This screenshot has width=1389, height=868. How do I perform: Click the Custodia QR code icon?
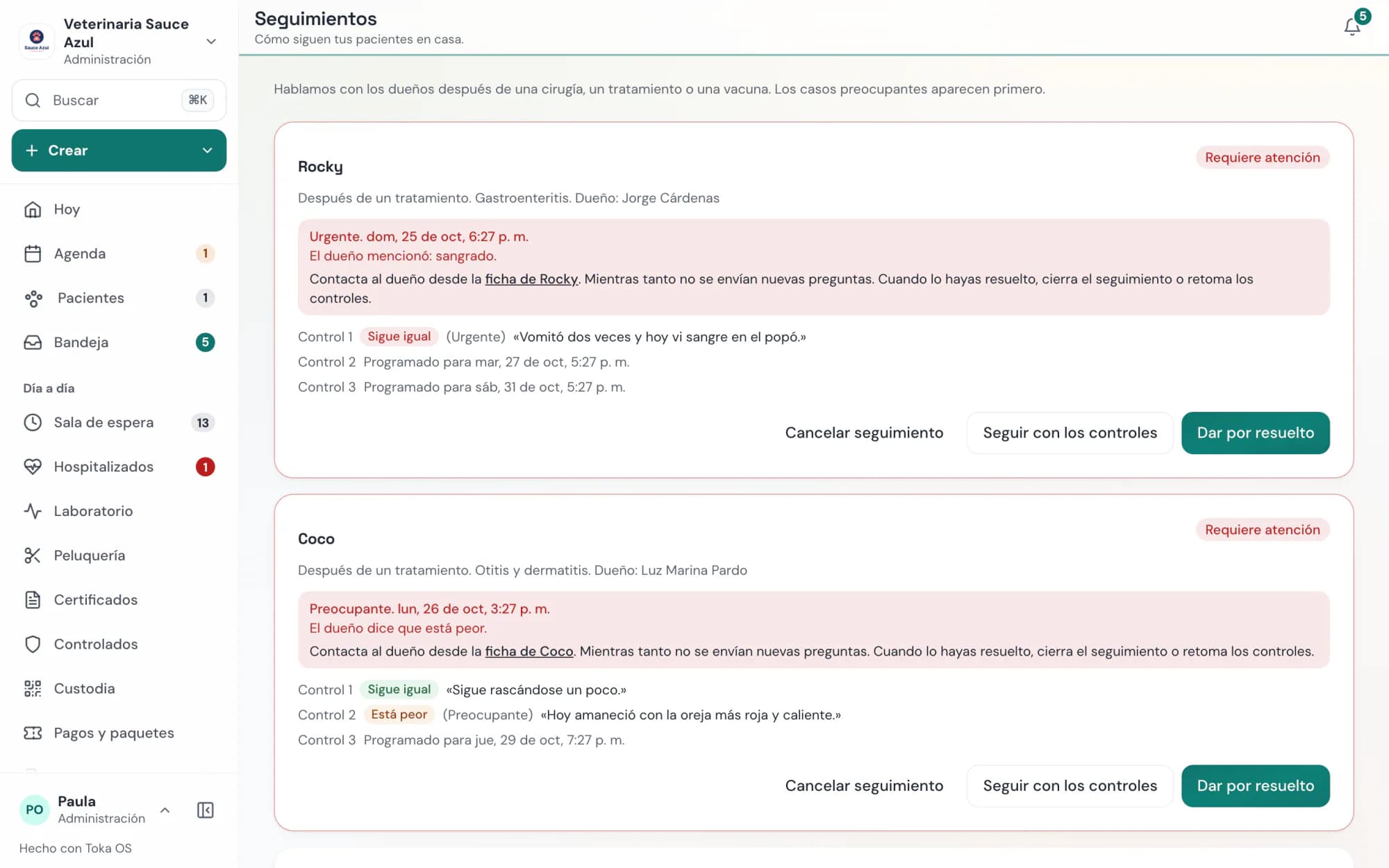tap(33, 689)
